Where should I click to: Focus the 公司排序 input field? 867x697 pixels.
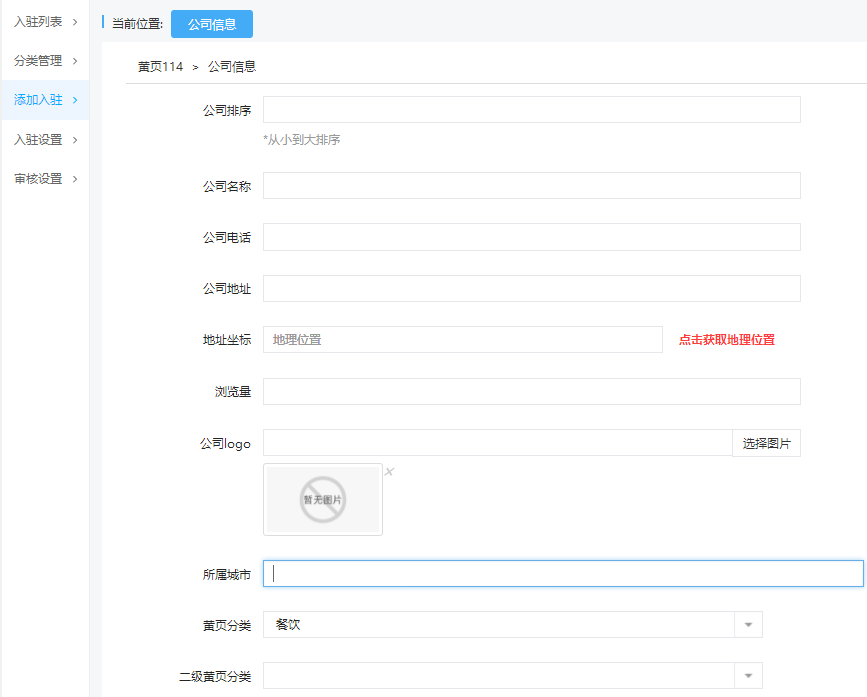click(x=532, y=109)
